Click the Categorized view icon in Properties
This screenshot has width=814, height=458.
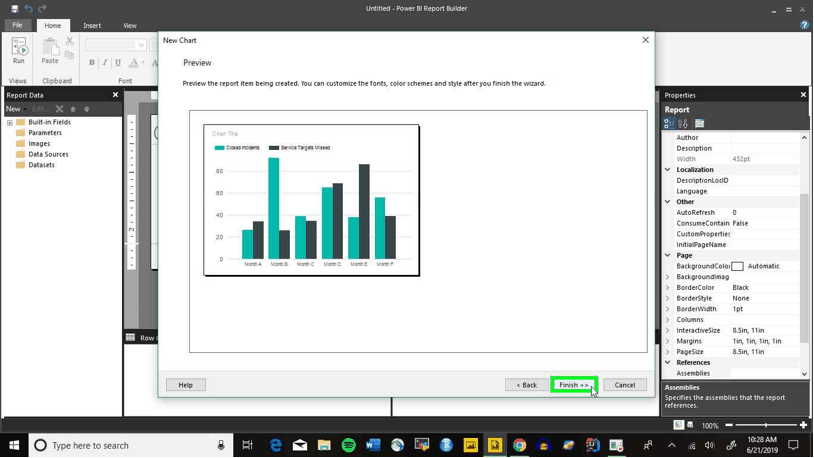(669, 123)
